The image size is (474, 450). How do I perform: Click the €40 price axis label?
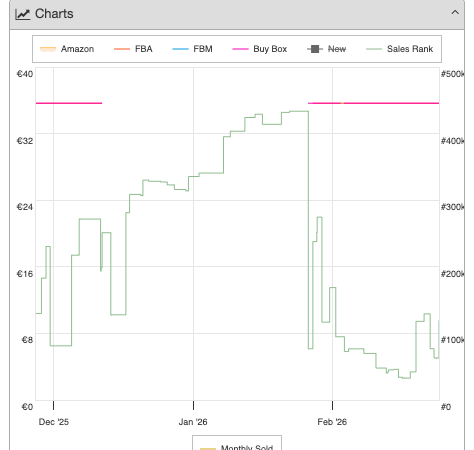(x=25, y=74)
